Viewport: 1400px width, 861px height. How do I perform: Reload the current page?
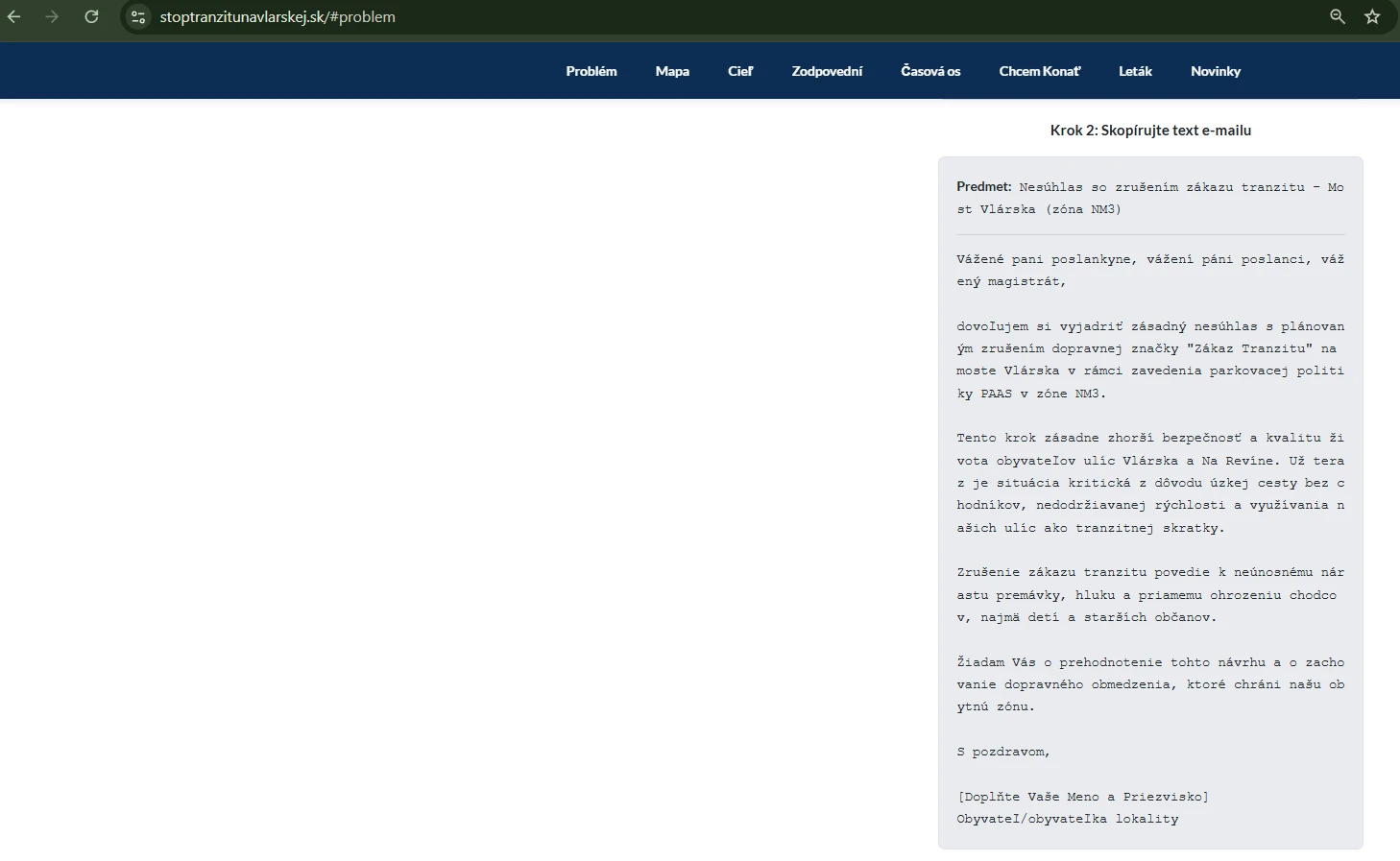(x=91, y=16)
